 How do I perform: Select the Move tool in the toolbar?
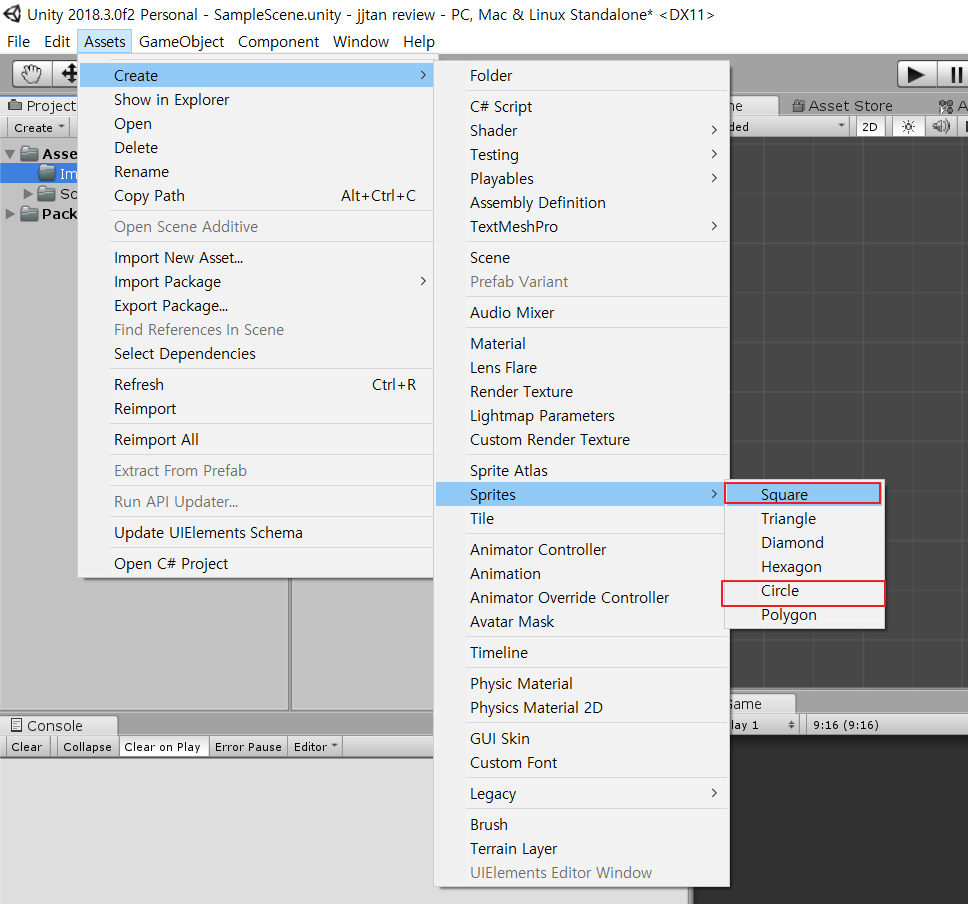[67, 74]
